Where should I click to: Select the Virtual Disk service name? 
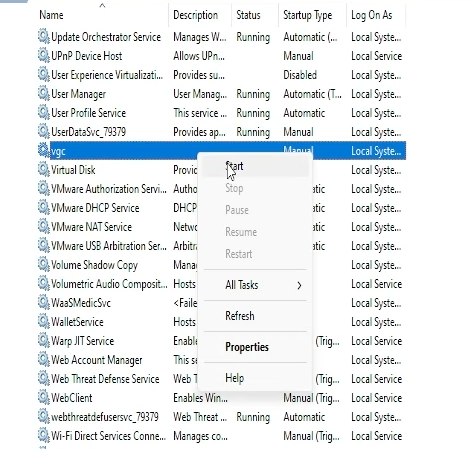[73, 170]
